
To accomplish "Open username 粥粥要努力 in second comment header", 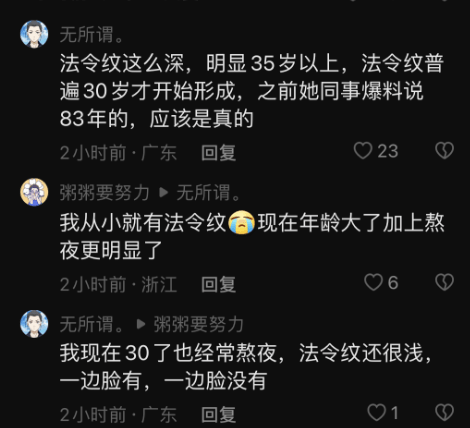I will click(104, 193).
